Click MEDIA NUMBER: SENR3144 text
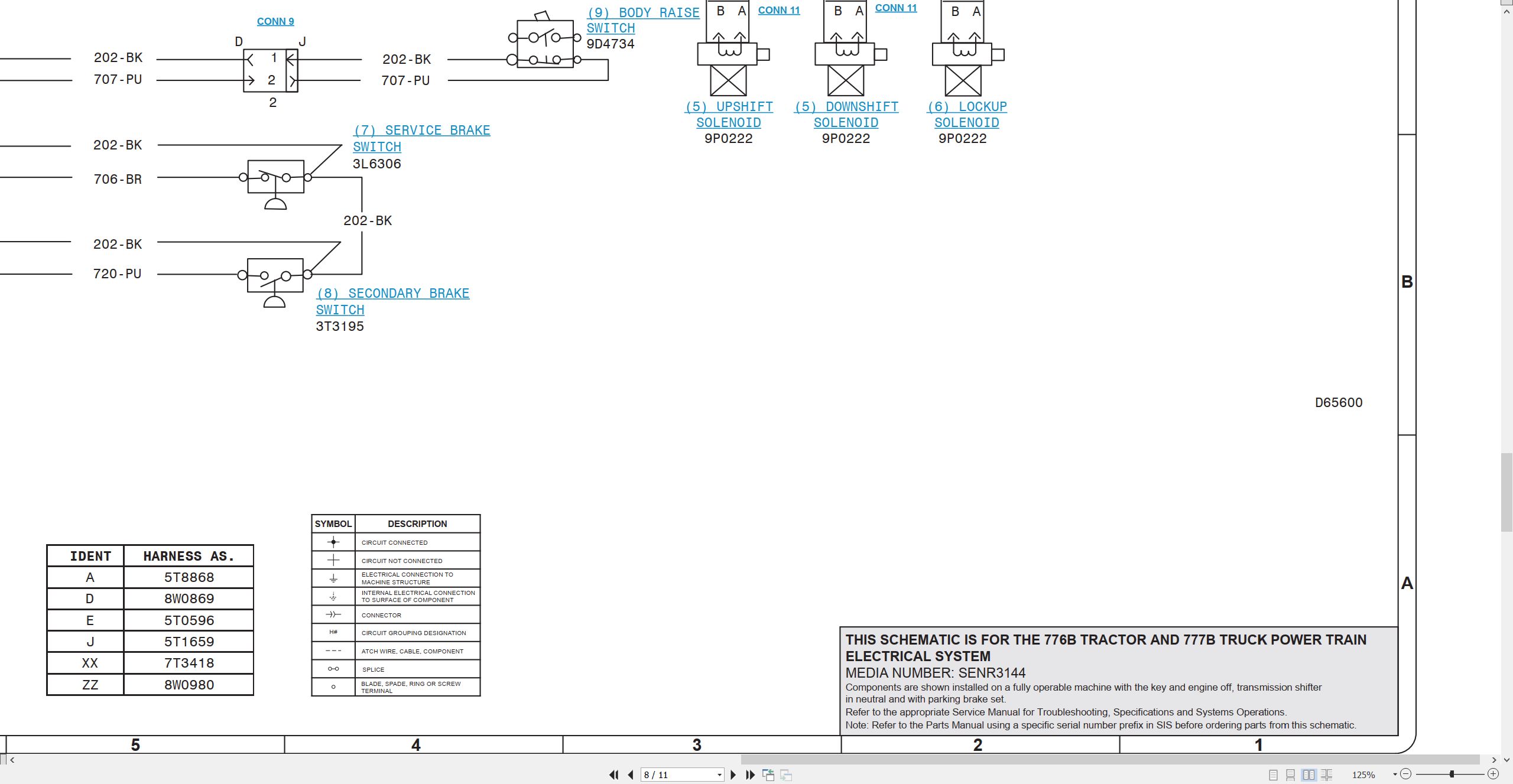Screen dimensions: 1513x784 (936, 673)
